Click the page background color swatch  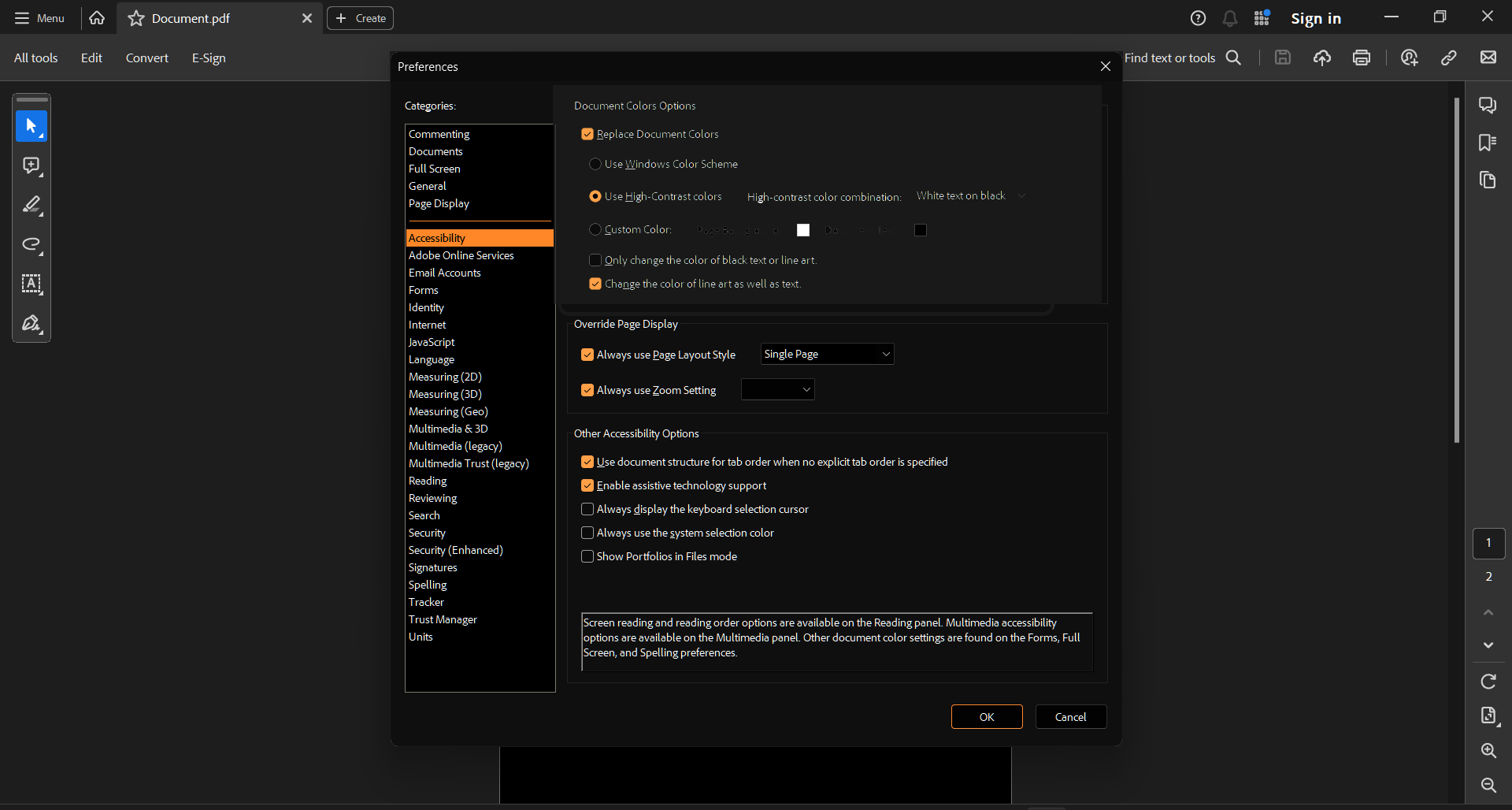pyautogui.click(x=803, y=229)
